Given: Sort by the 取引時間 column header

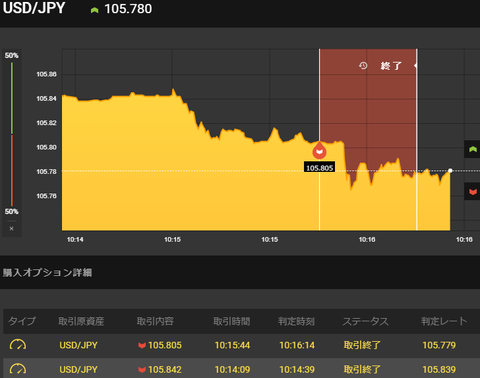Looking at the screenshot, I should click(232, 321).
